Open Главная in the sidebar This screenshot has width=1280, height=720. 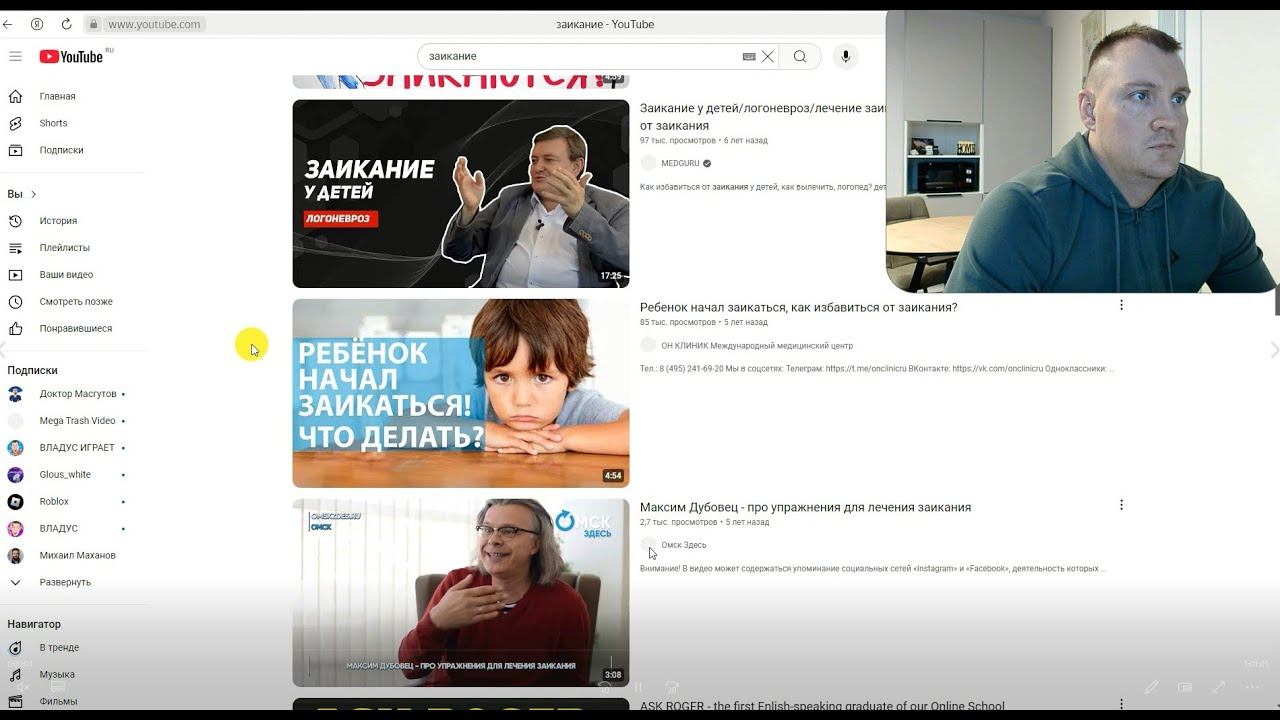tap(57, 96)
